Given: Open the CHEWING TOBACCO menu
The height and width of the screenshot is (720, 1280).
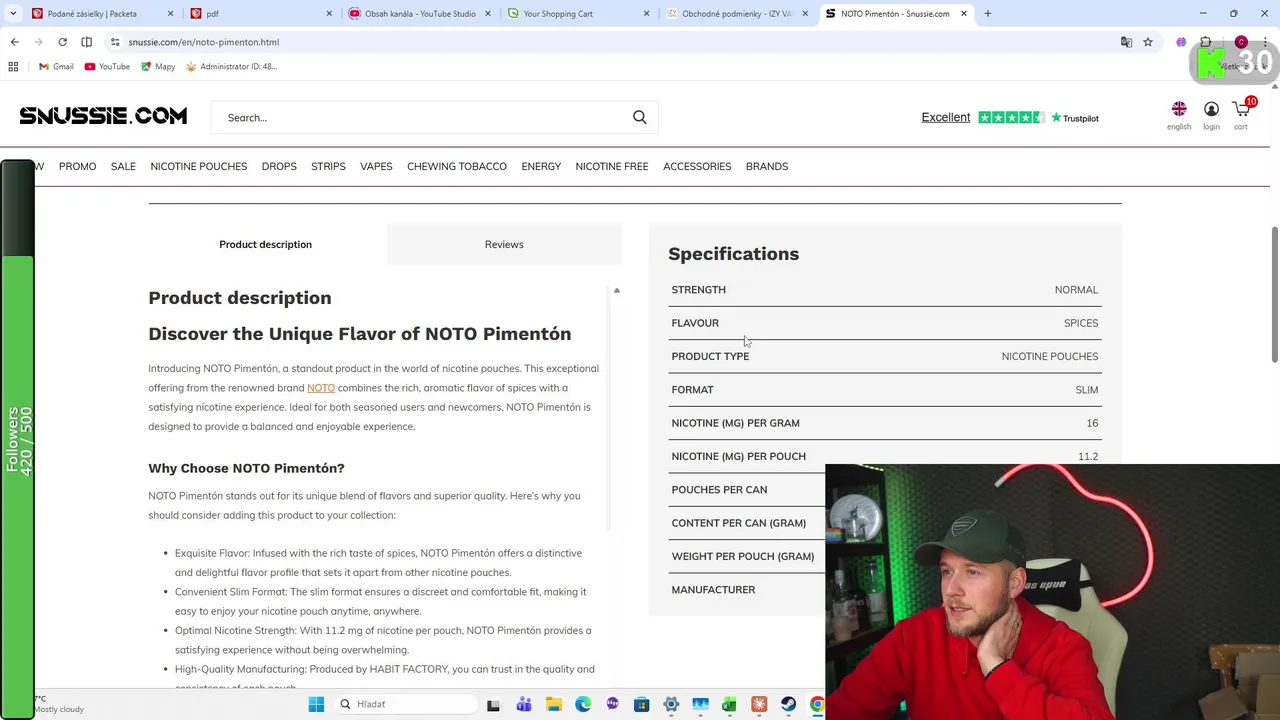Looking at the screenshot, I should coord(457,166).
